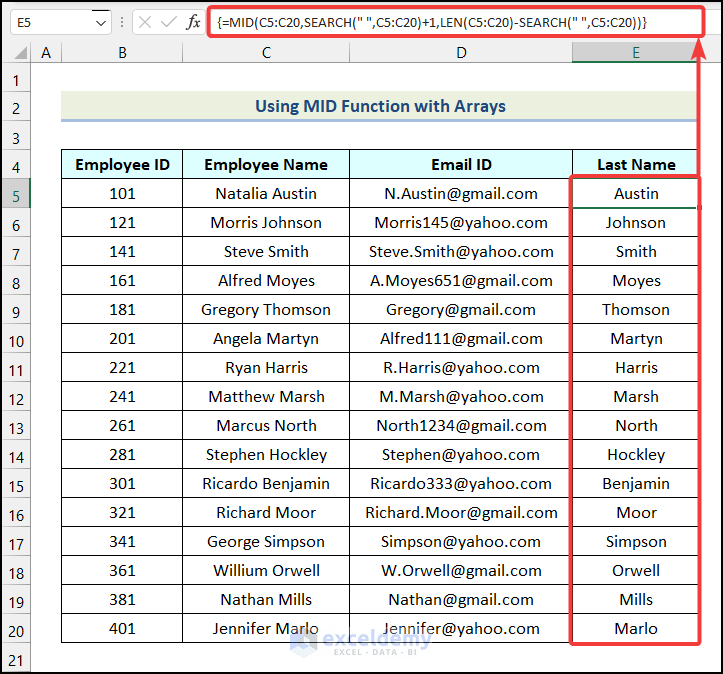Select the 'Ryan Harris' cell

coord(266,368)
